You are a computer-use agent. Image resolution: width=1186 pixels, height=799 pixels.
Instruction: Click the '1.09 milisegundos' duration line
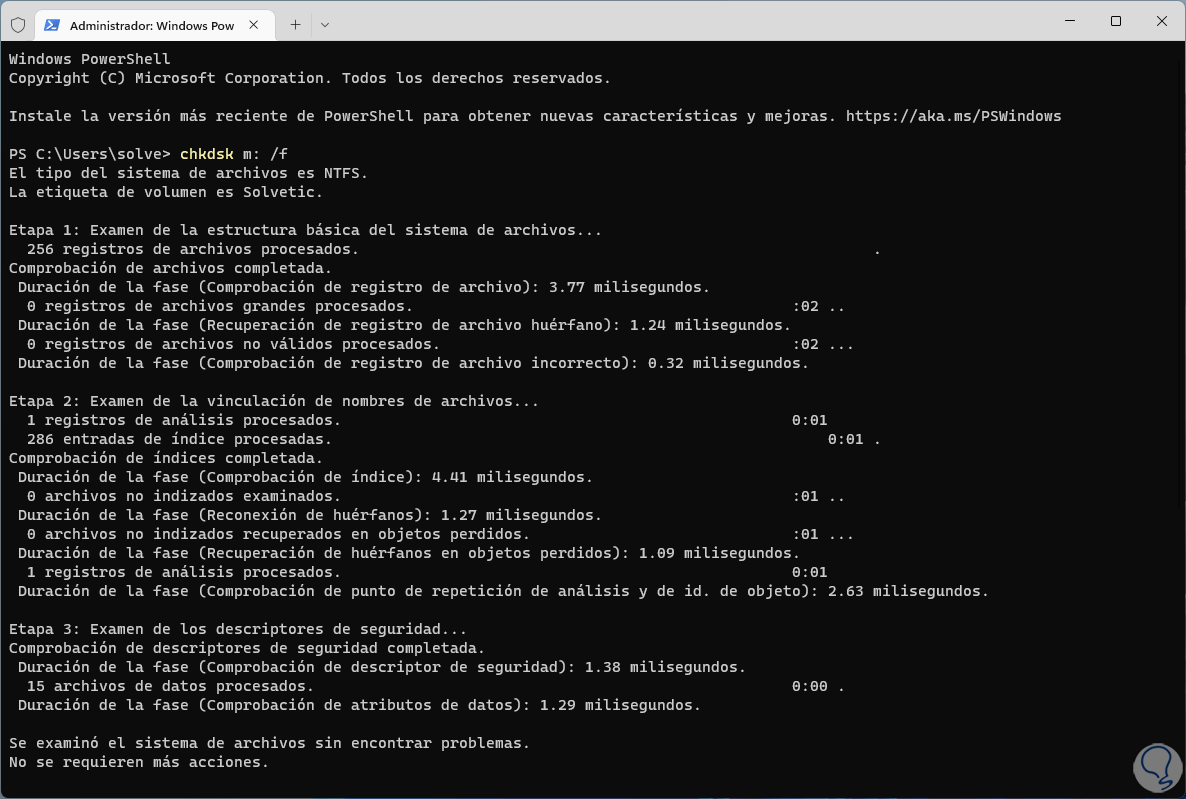[x=409, y=553]
